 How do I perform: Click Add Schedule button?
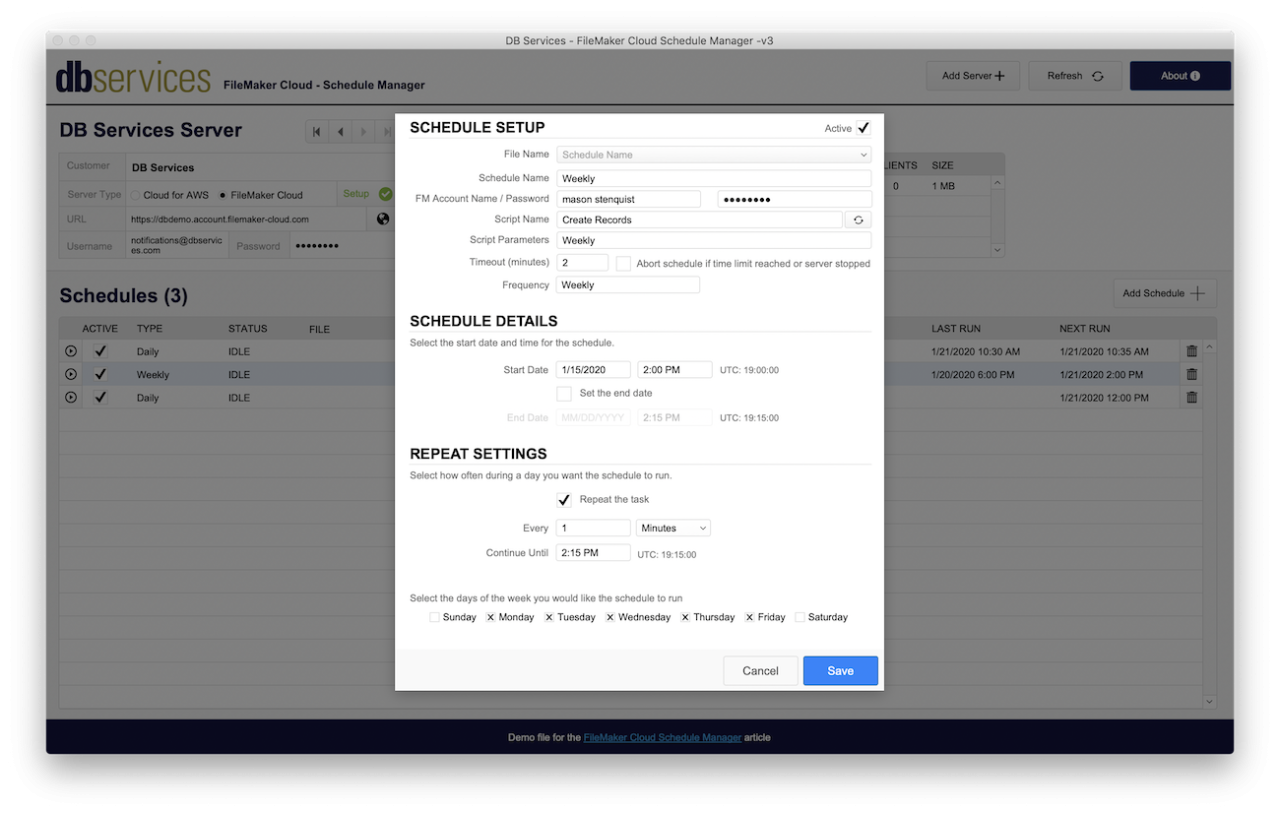1165,293
